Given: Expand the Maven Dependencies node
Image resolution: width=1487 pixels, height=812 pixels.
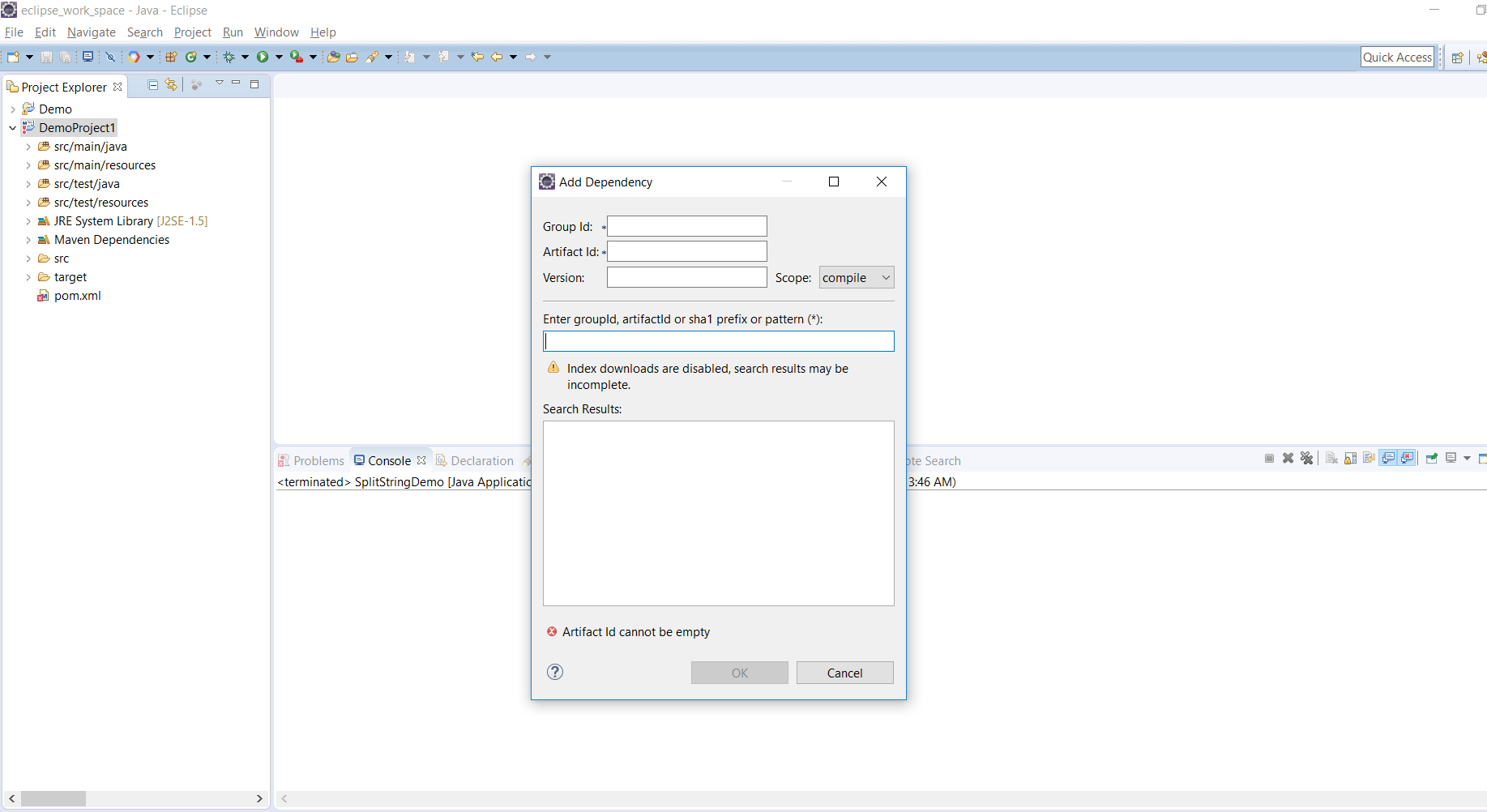Looking at the screenshot, I should (28, 241).
